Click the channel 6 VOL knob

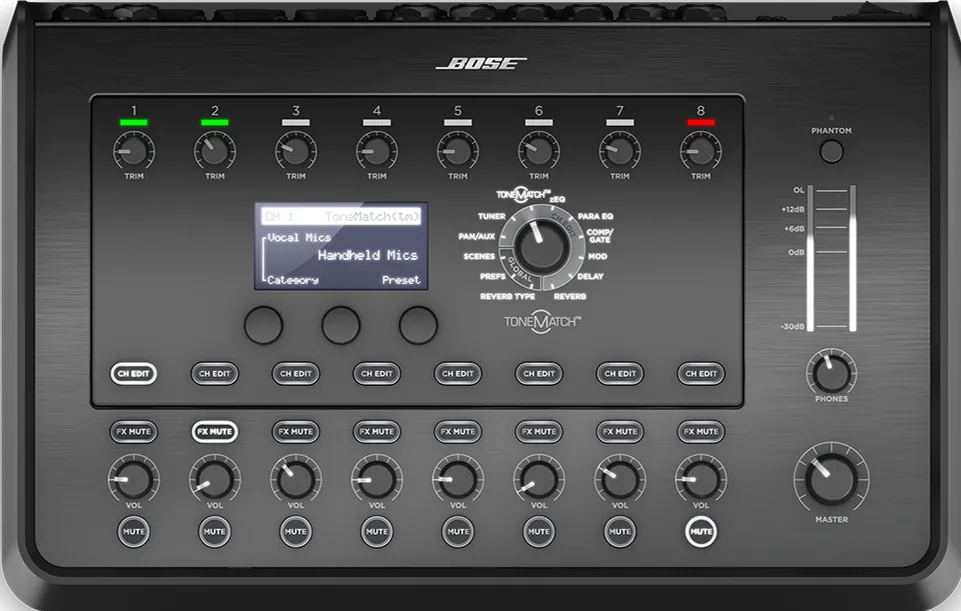[x=539, y=479]
